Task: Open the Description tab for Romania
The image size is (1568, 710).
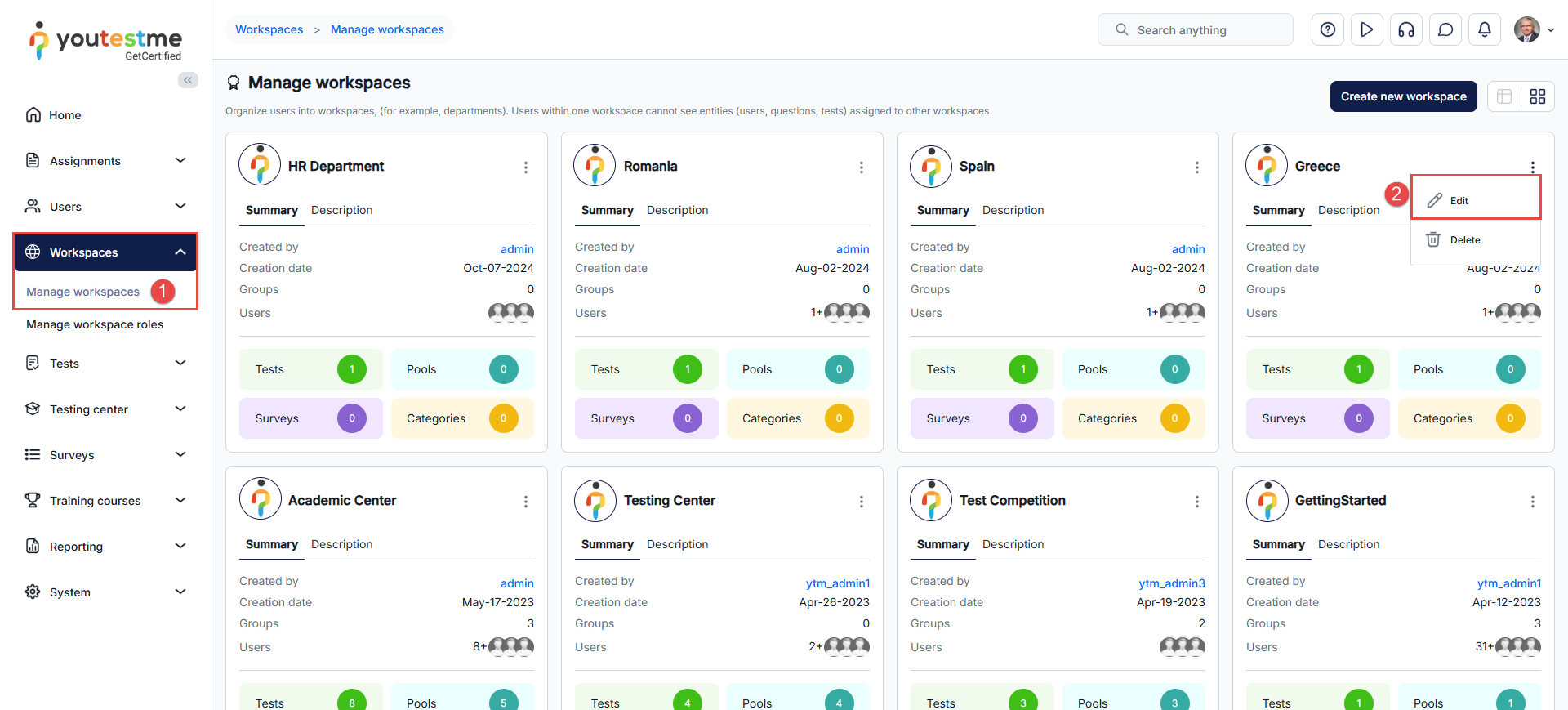Action: pyautogui.click(x=677, y=210)
